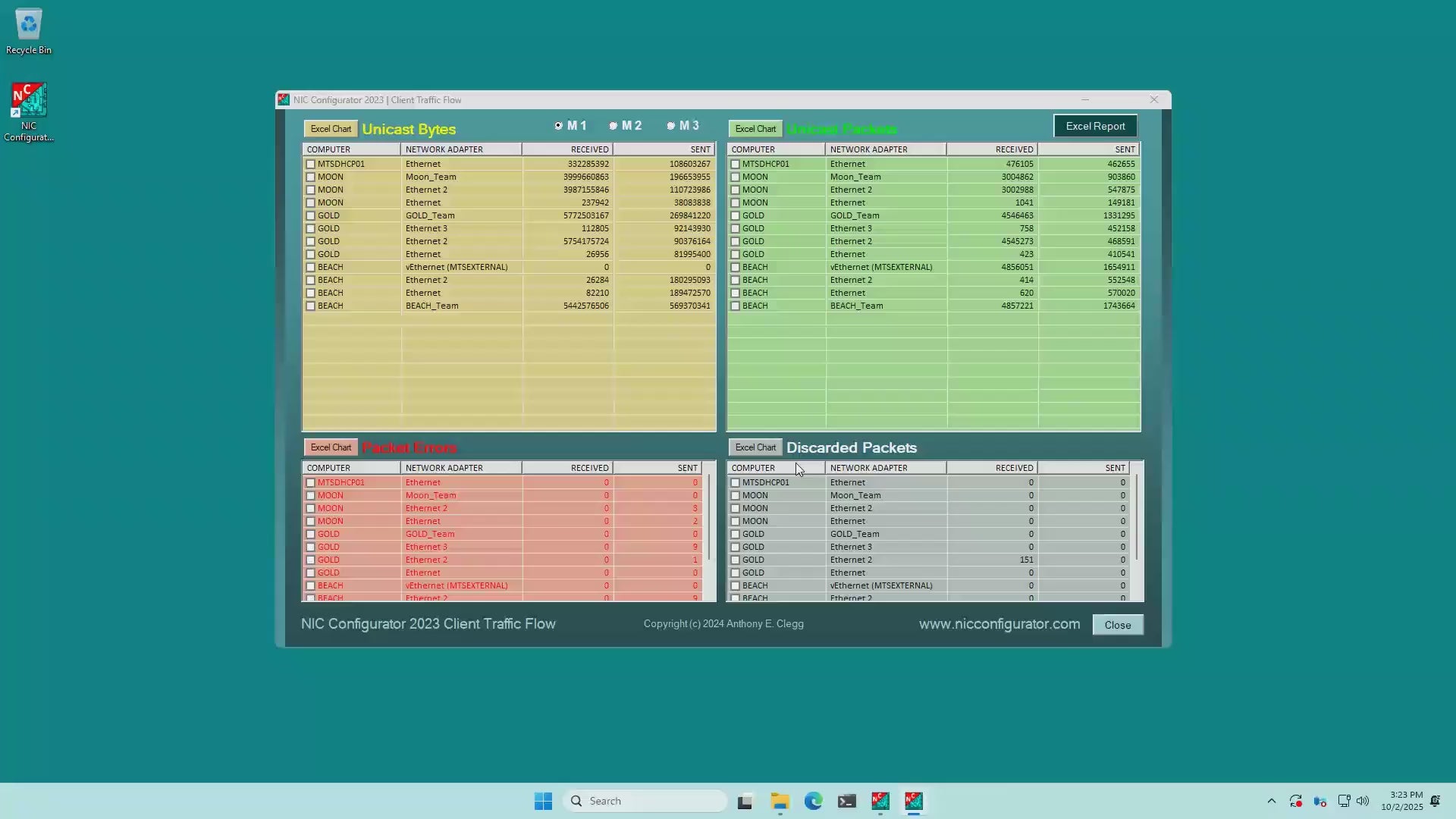The width and height of the screenshot is (1456, 819).
Task: Open the network status tray icon
Action: (1344, 801)
